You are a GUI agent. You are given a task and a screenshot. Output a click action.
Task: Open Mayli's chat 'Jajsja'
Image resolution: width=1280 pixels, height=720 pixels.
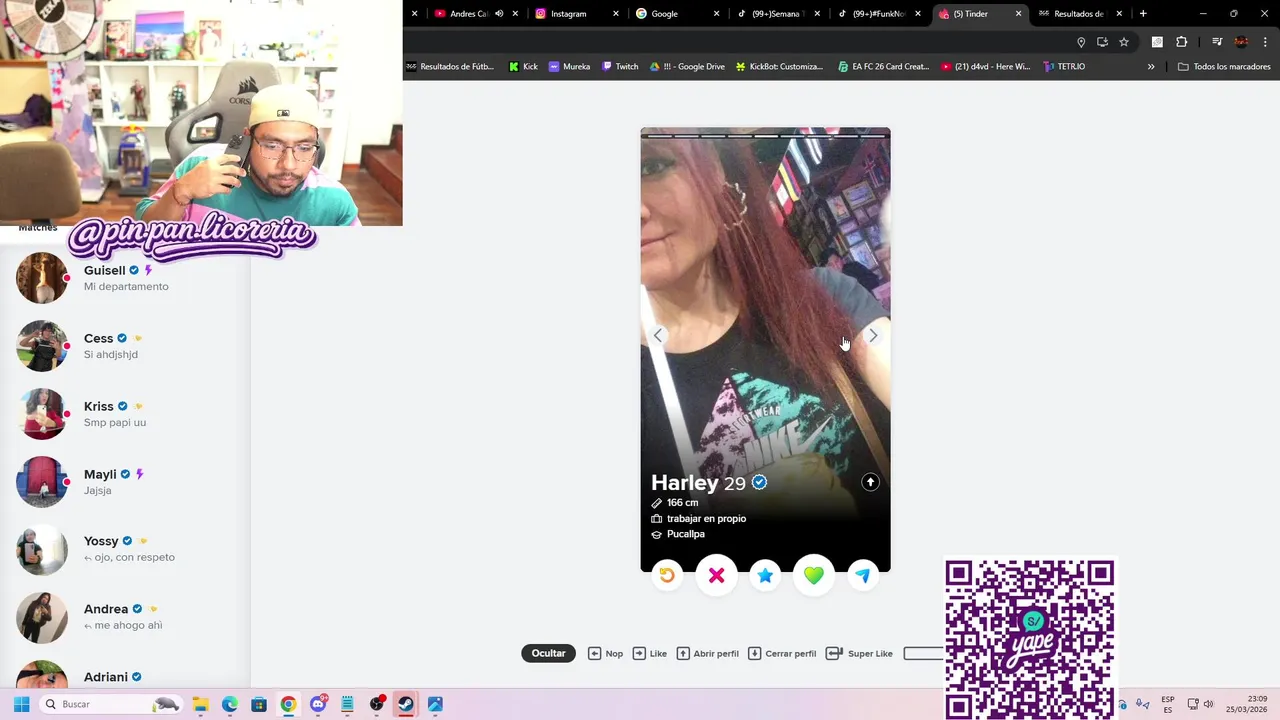click(x=125, y=482)
